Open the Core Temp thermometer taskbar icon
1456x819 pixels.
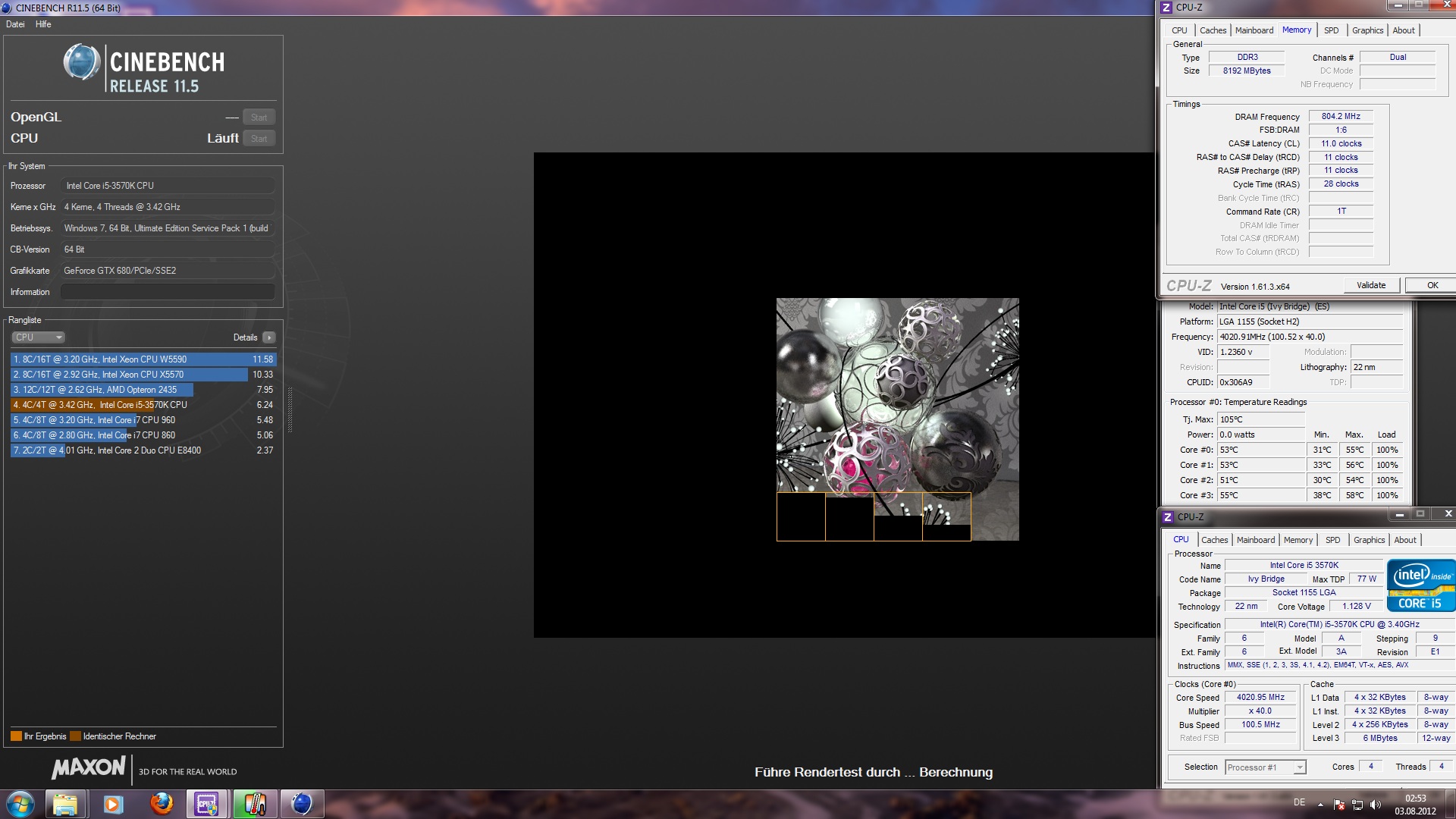[x=254, y=804]
